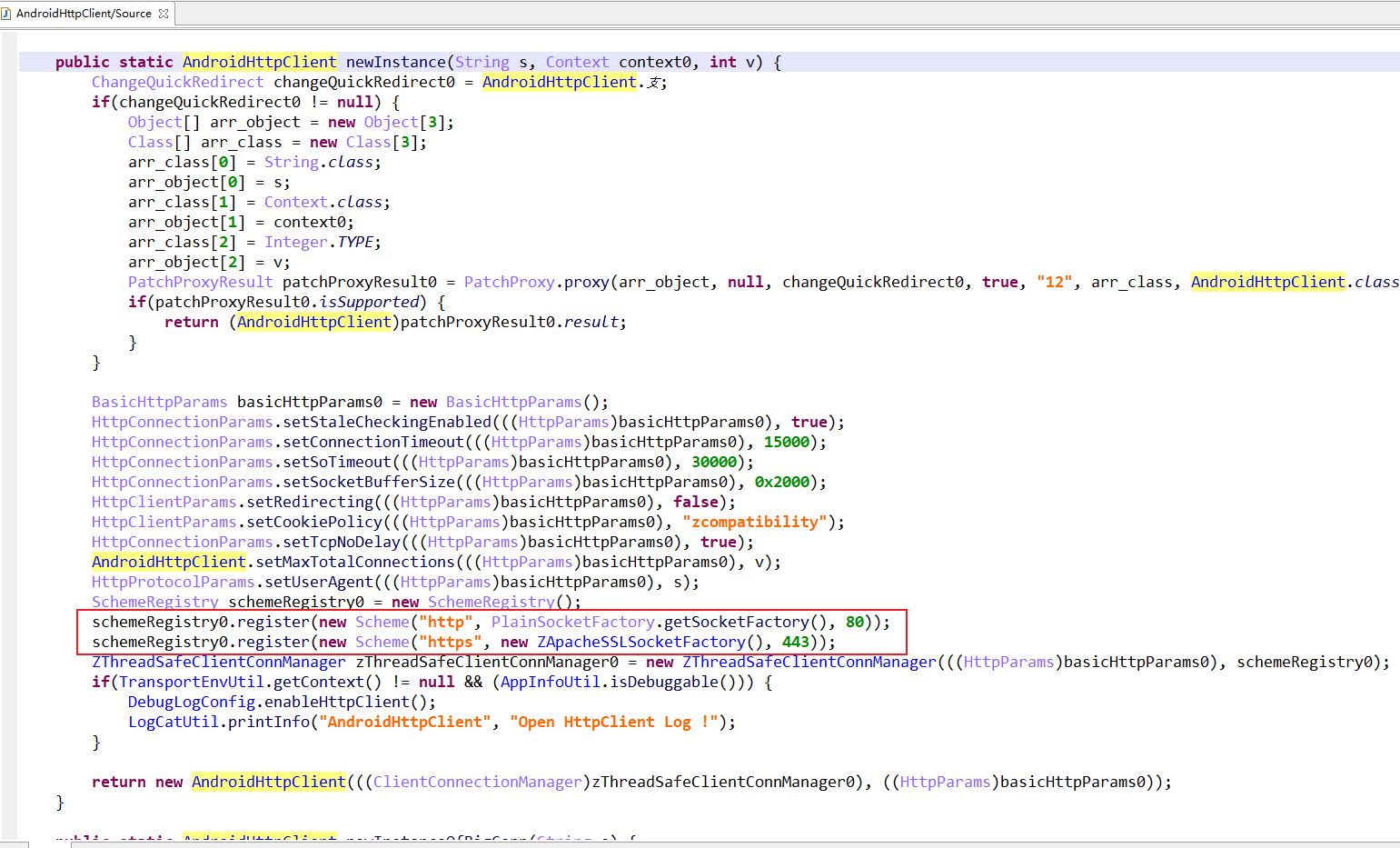
Task: Click PlainSocketFactory in the http scheme line
Action: pos(572,622)
